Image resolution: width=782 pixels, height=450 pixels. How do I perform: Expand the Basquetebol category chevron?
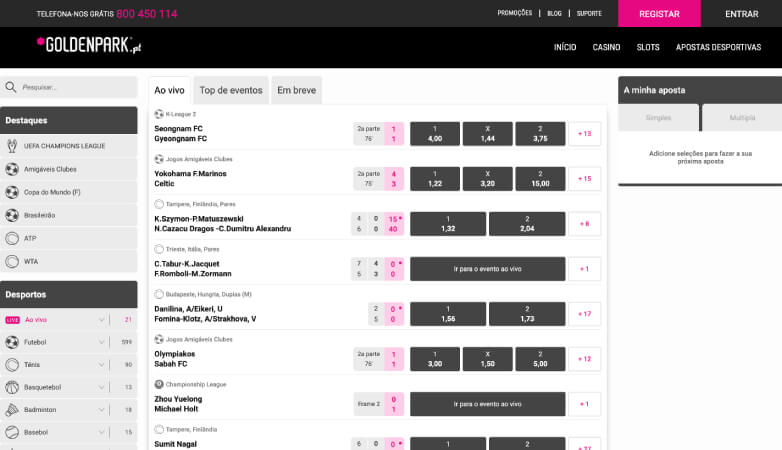click(101, 387)
